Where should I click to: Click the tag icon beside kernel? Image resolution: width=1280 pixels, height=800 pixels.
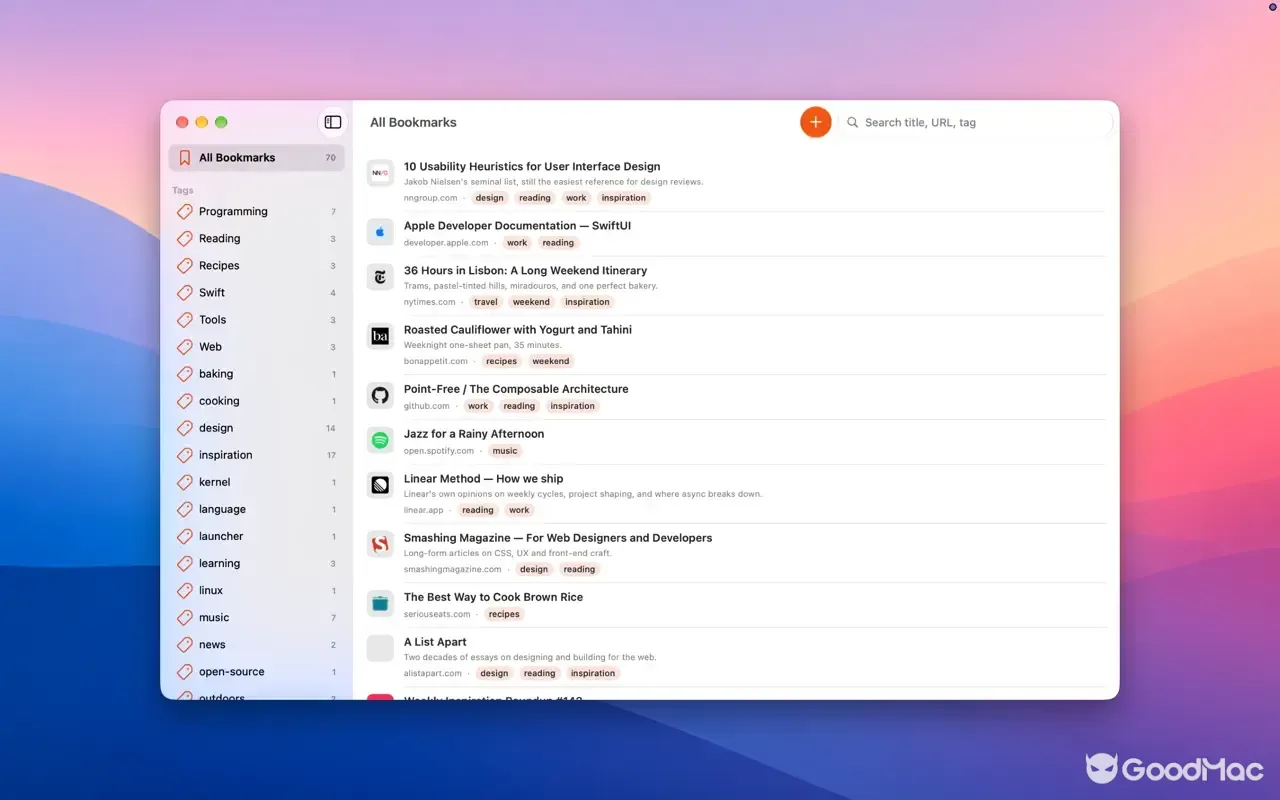point(185,482)
